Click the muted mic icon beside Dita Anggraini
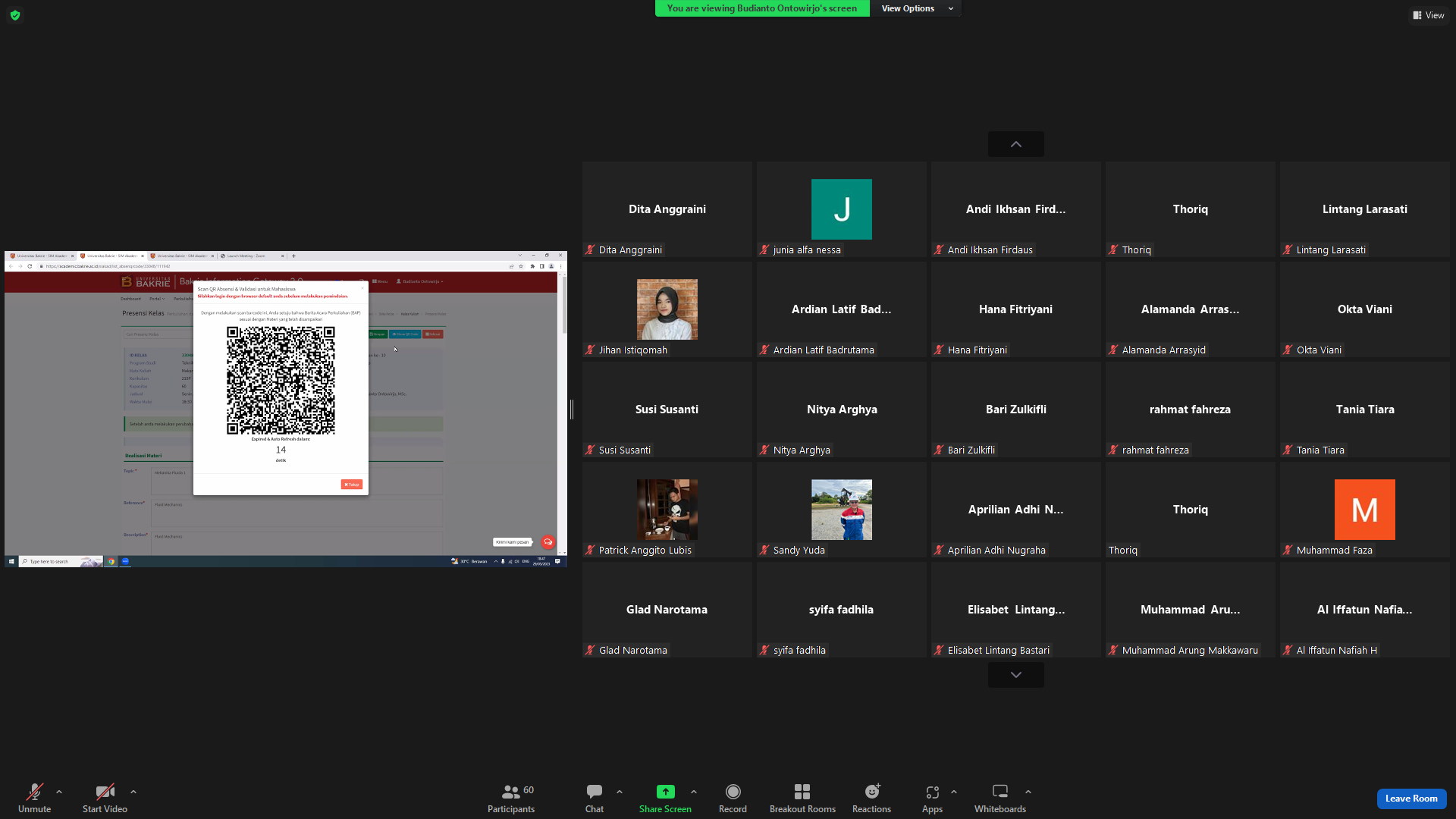The image size is (1456, 819). coord(590,249)
